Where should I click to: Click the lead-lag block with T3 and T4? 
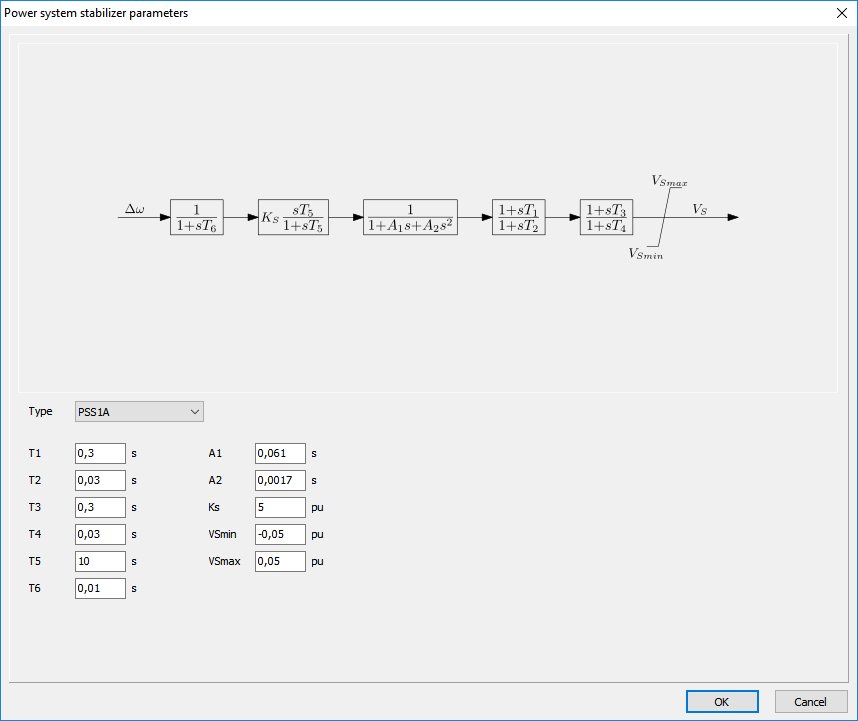(607, 217)
